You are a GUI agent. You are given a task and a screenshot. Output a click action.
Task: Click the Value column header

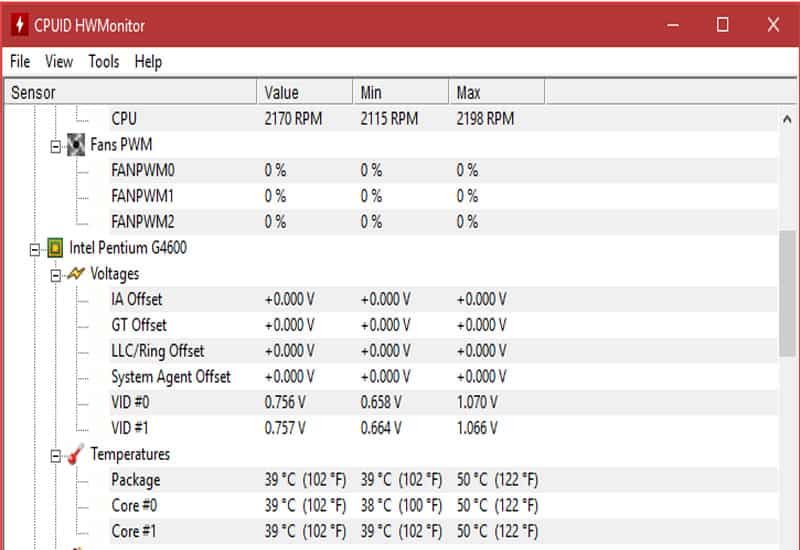305,93
